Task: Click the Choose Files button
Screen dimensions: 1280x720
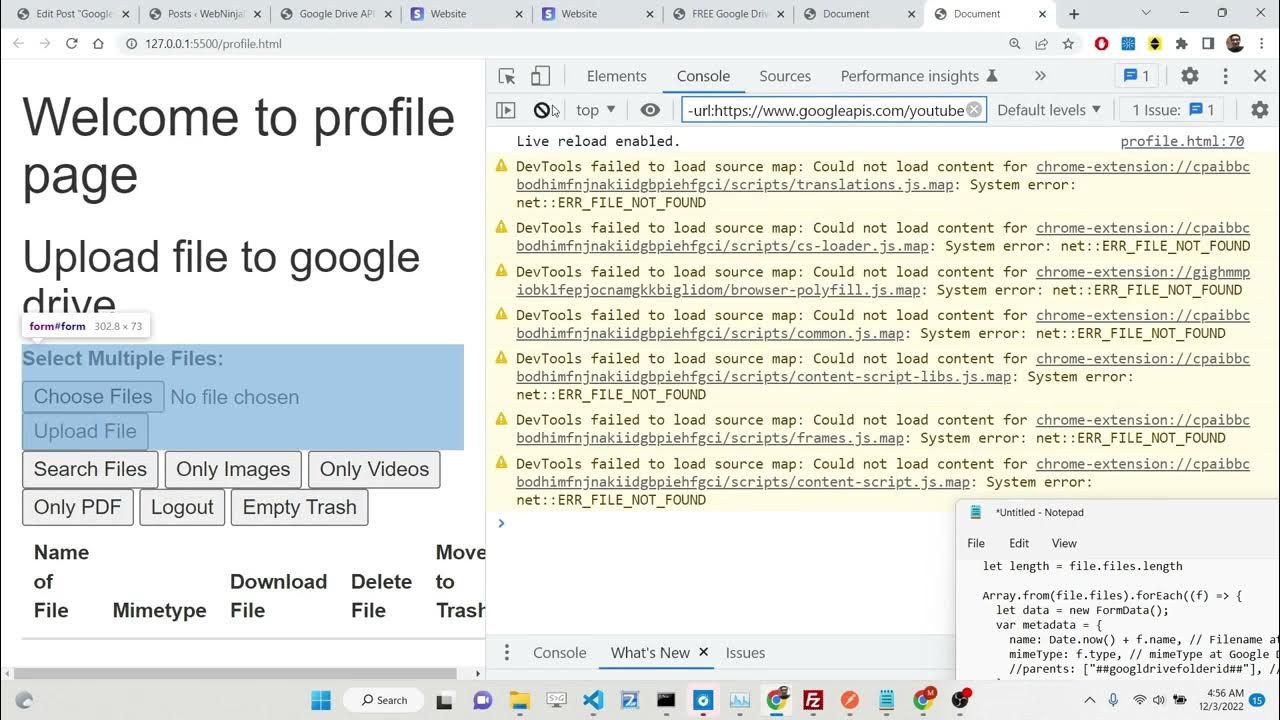Action: tap(93, 397)
